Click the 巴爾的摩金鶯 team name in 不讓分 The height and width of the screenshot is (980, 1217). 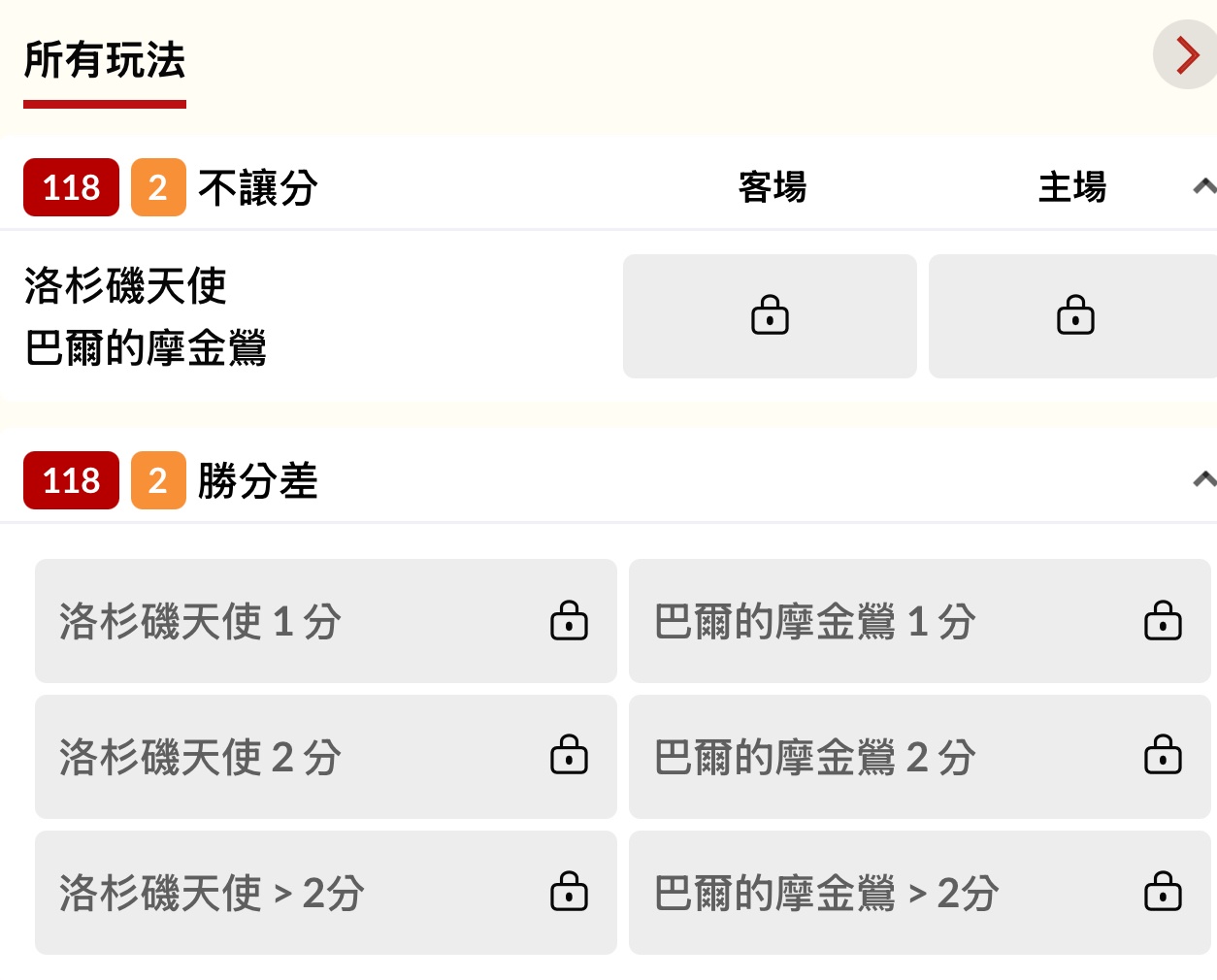(x=146, y=348)
